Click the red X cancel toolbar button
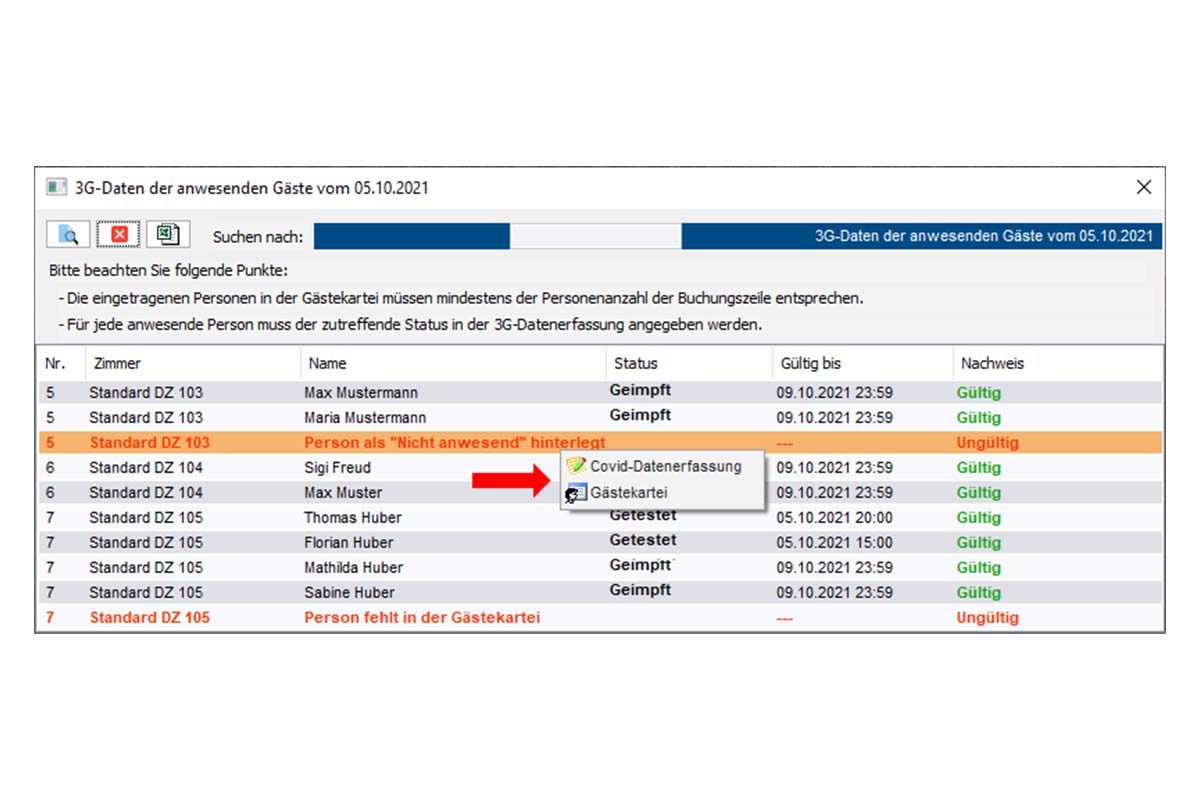 coord(118,235)
